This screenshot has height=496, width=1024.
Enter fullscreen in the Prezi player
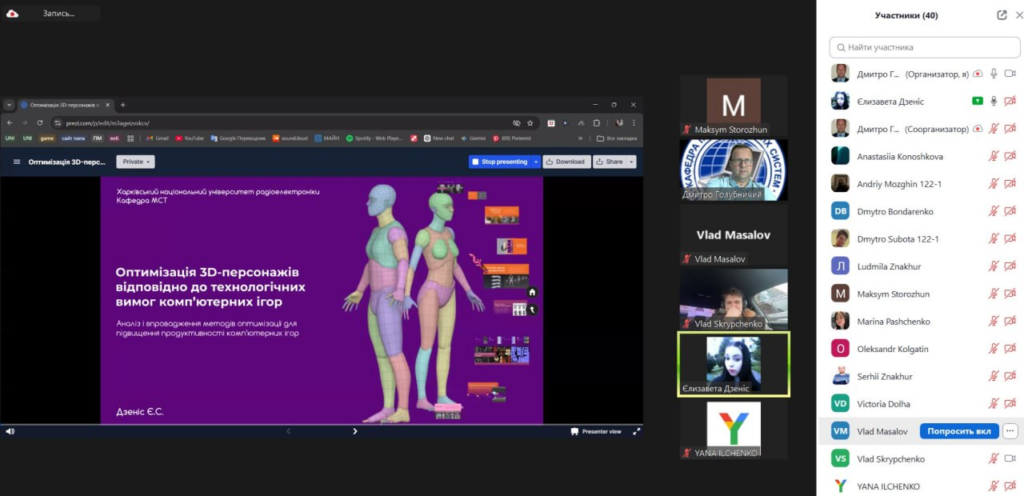point(636,431)
